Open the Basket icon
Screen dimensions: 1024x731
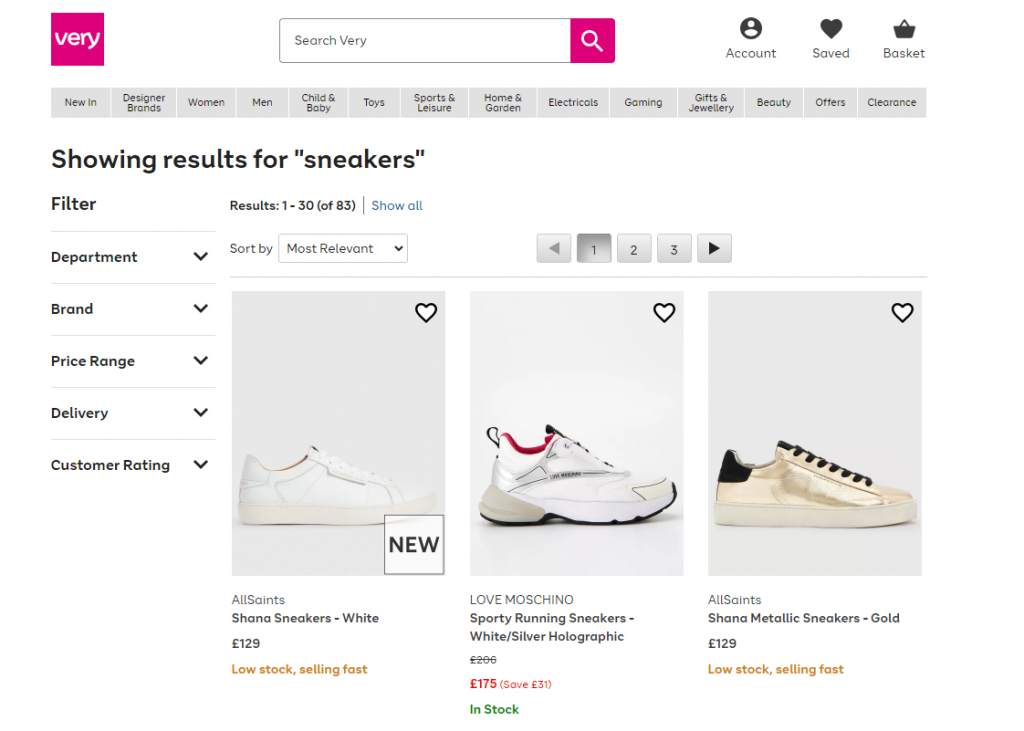(x=903, y=39)
